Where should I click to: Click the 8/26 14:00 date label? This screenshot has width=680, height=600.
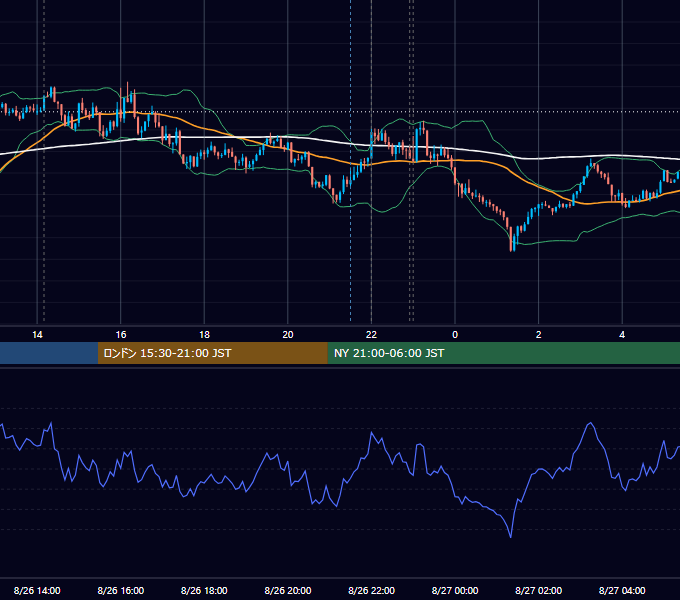[x=37, y=590]
